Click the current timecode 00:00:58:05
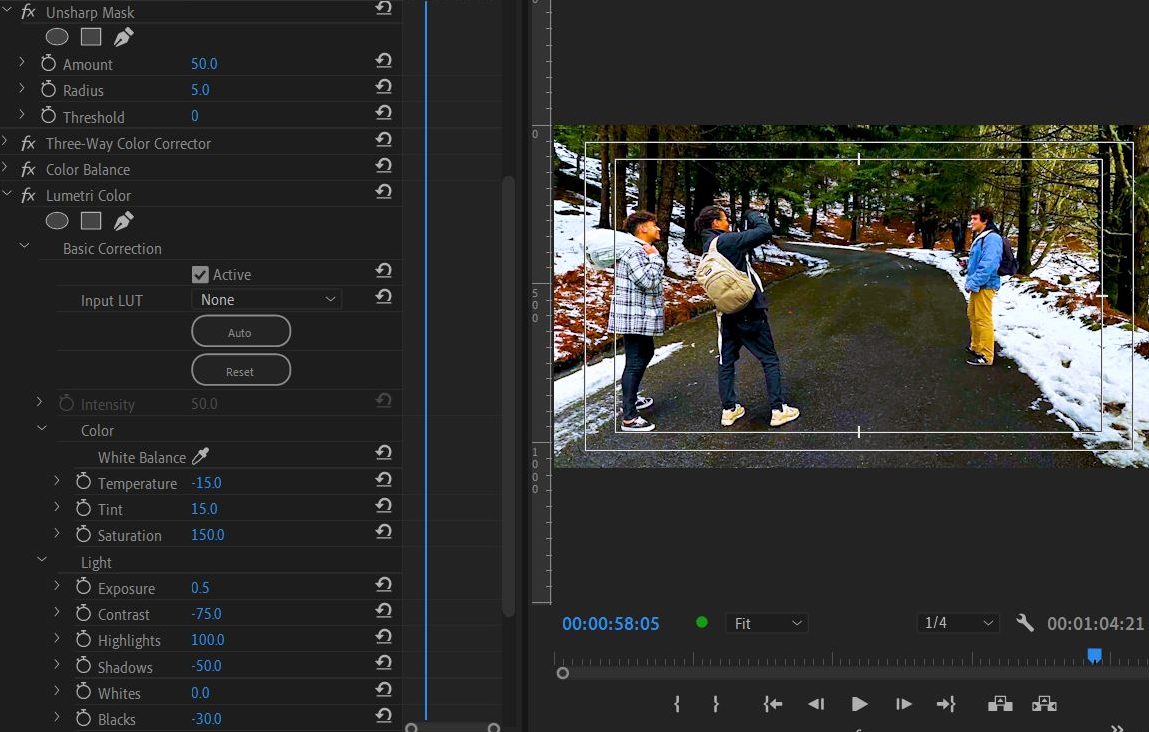The height and width of the screenshot is (732, 1149). [x=610, y=624]
